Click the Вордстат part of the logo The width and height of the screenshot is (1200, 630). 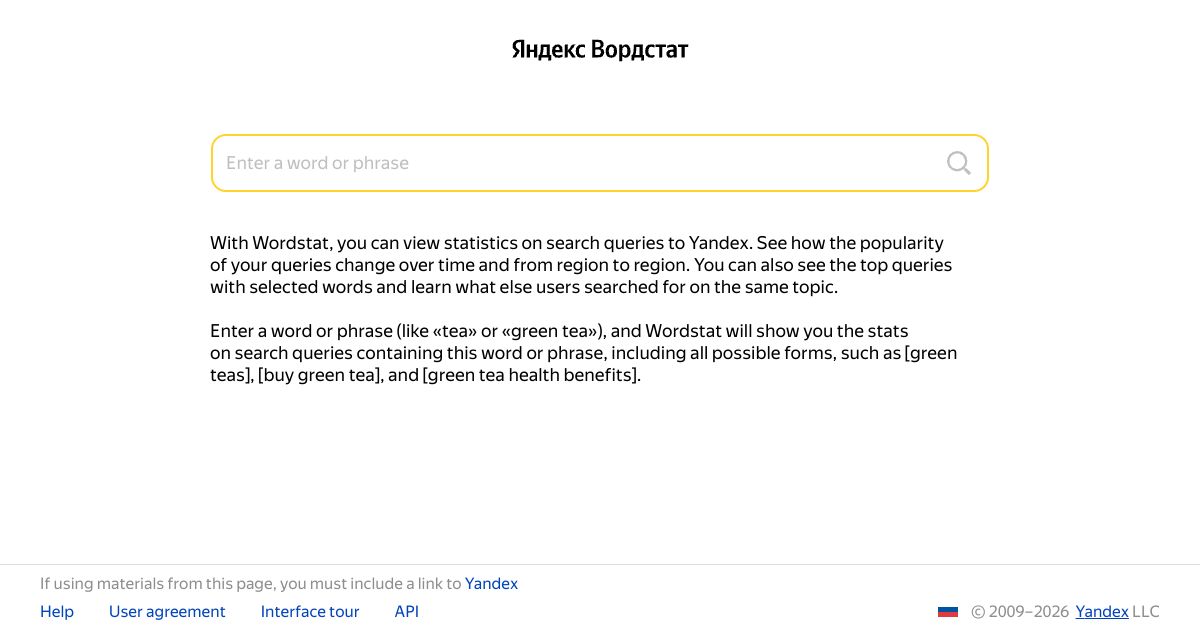640,49
